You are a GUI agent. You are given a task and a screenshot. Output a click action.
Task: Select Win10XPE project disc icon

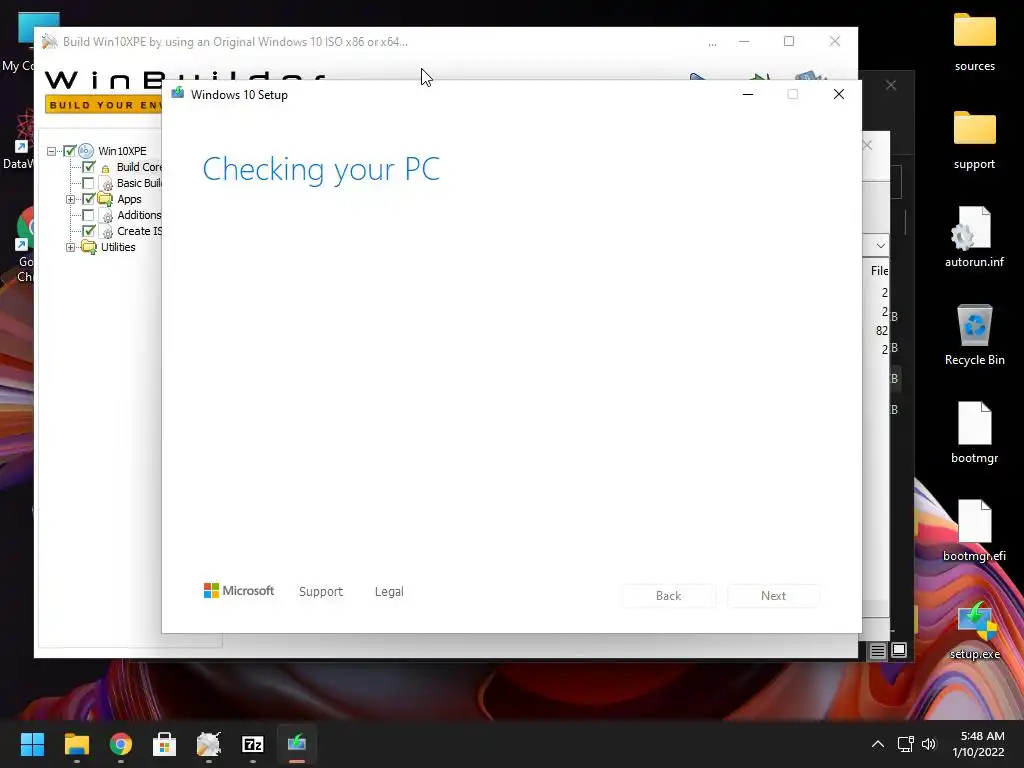pyautogui.click(x=86, y=151)
